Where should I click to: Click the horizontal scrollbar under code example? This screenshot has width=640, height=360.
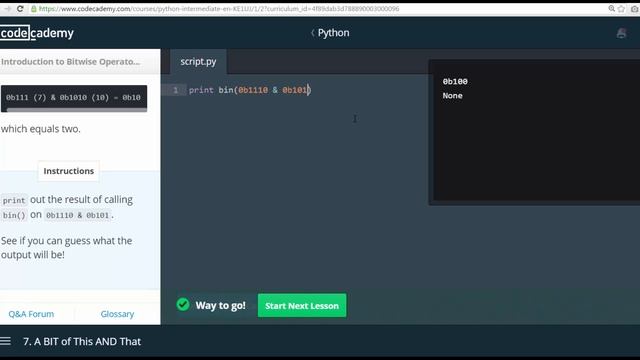tap(77, 110)
